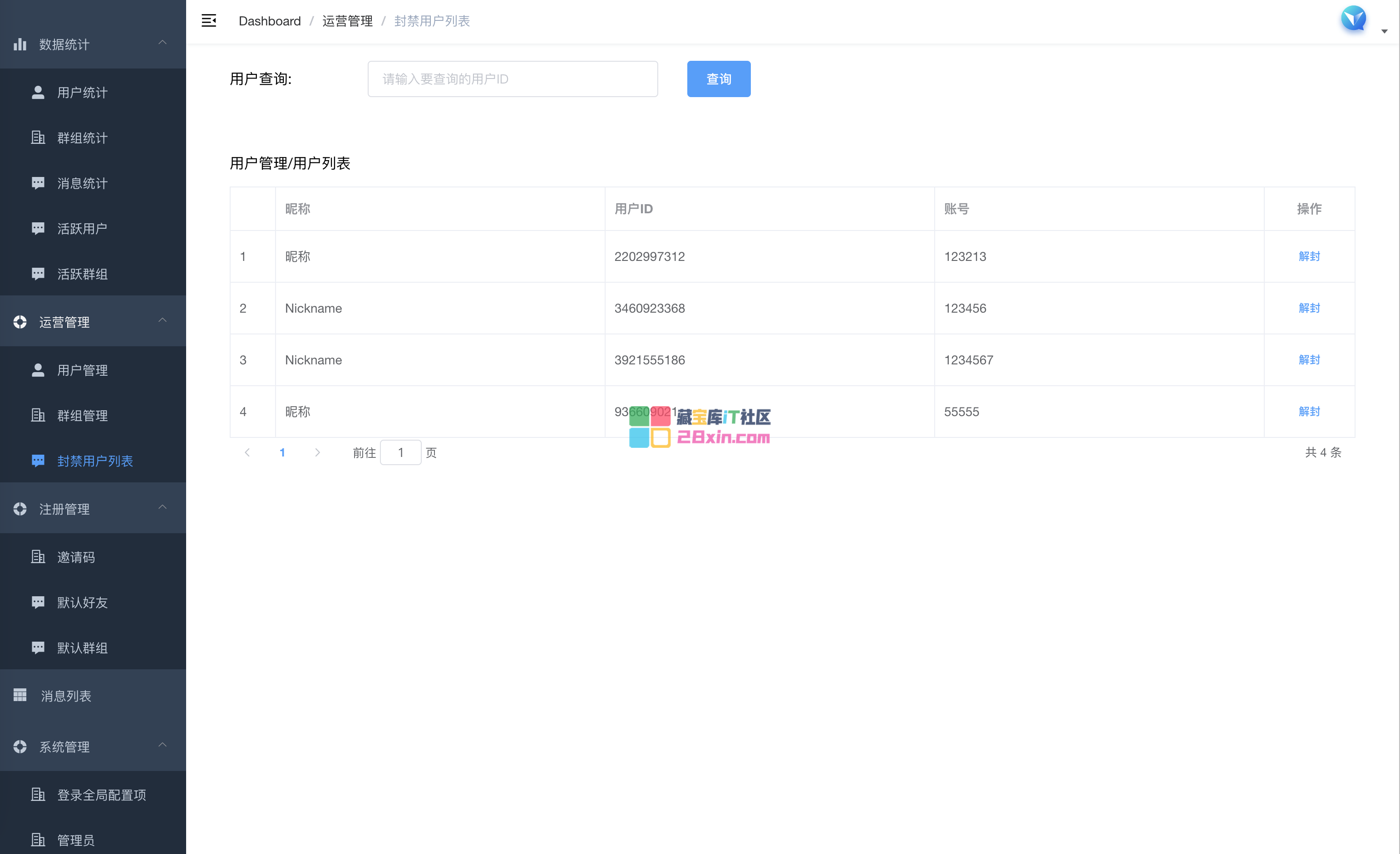Click next page arrow in pagination
The image size is (1400, 854).
coord(317,452)
